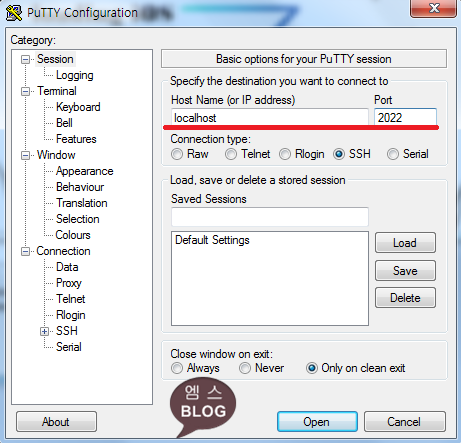Open the Logging category

75,75
